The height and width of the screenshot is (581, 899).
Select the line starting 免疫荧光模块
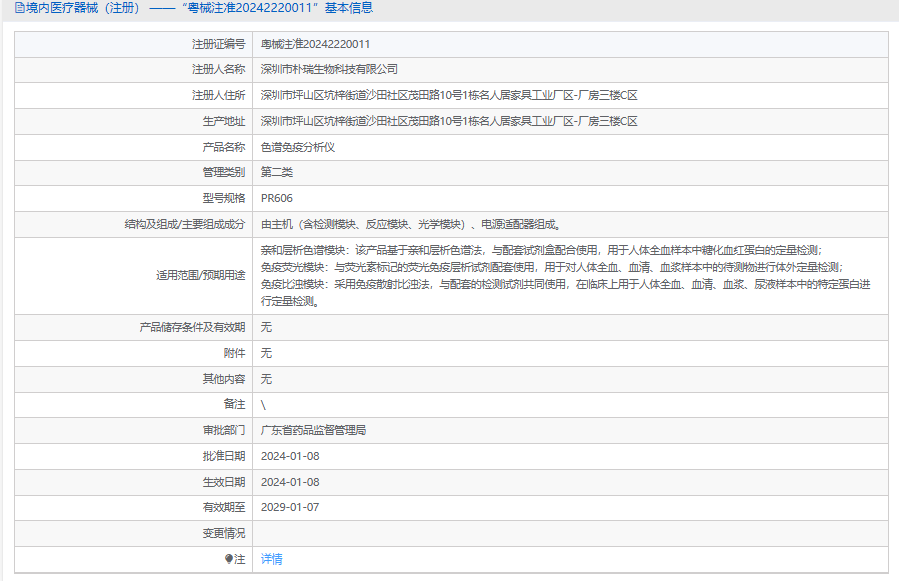click(x=552, y=267)
